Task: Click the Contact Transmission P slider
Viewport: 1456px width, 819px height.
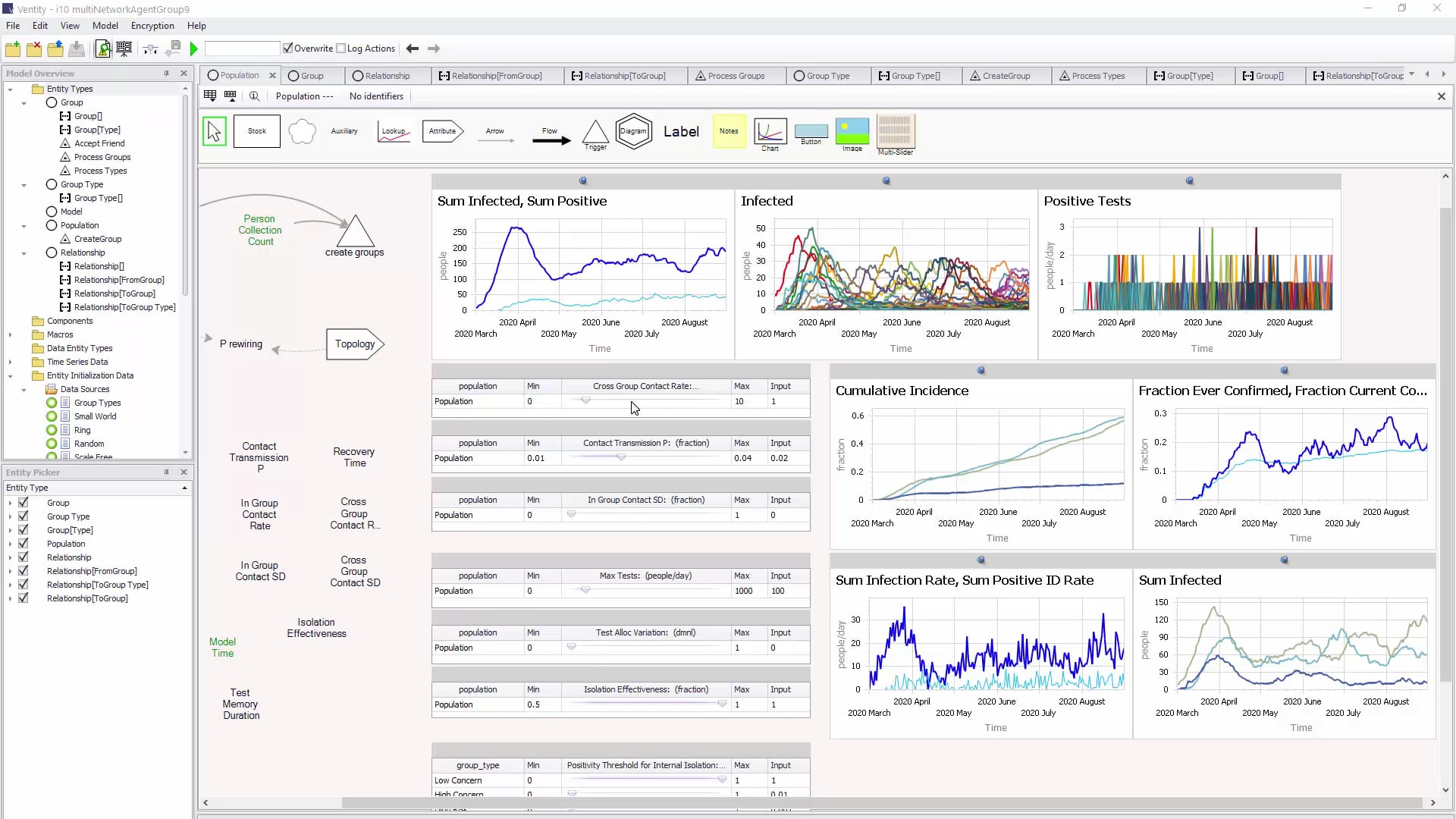Action: point(645,458)
